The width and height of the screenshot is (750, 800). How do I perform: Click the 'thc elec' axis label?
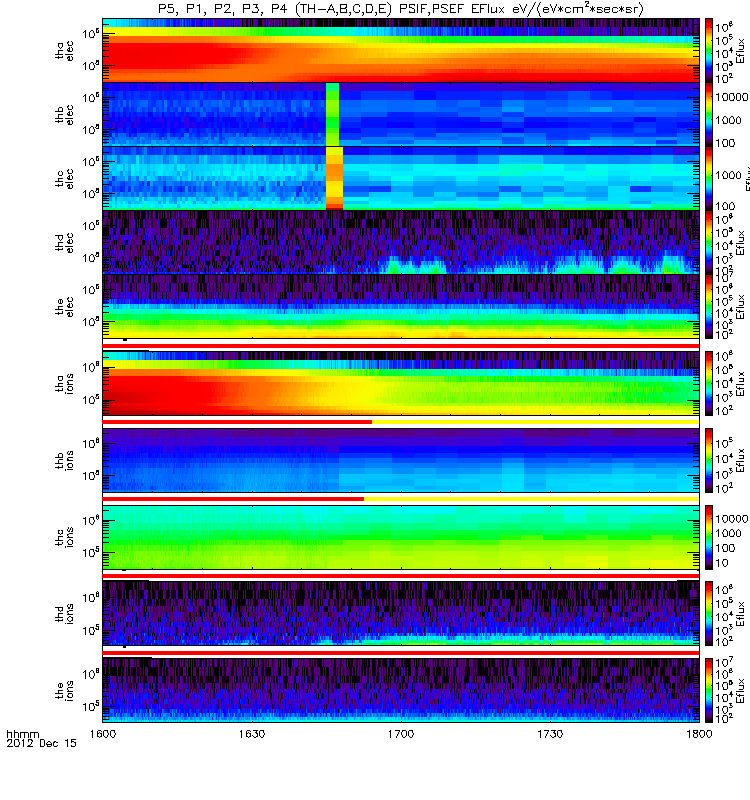coord(64,179)
